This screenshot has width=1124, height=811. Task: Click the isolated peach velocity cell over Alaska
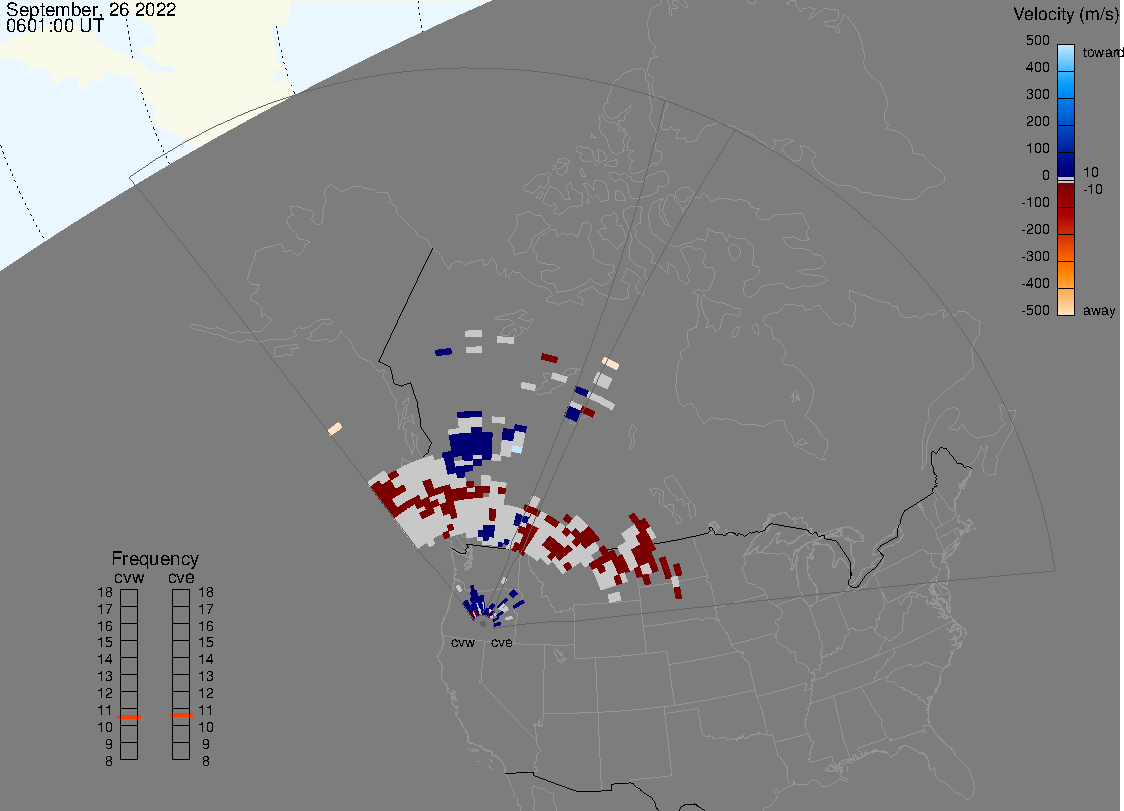[x=335, y=429]
